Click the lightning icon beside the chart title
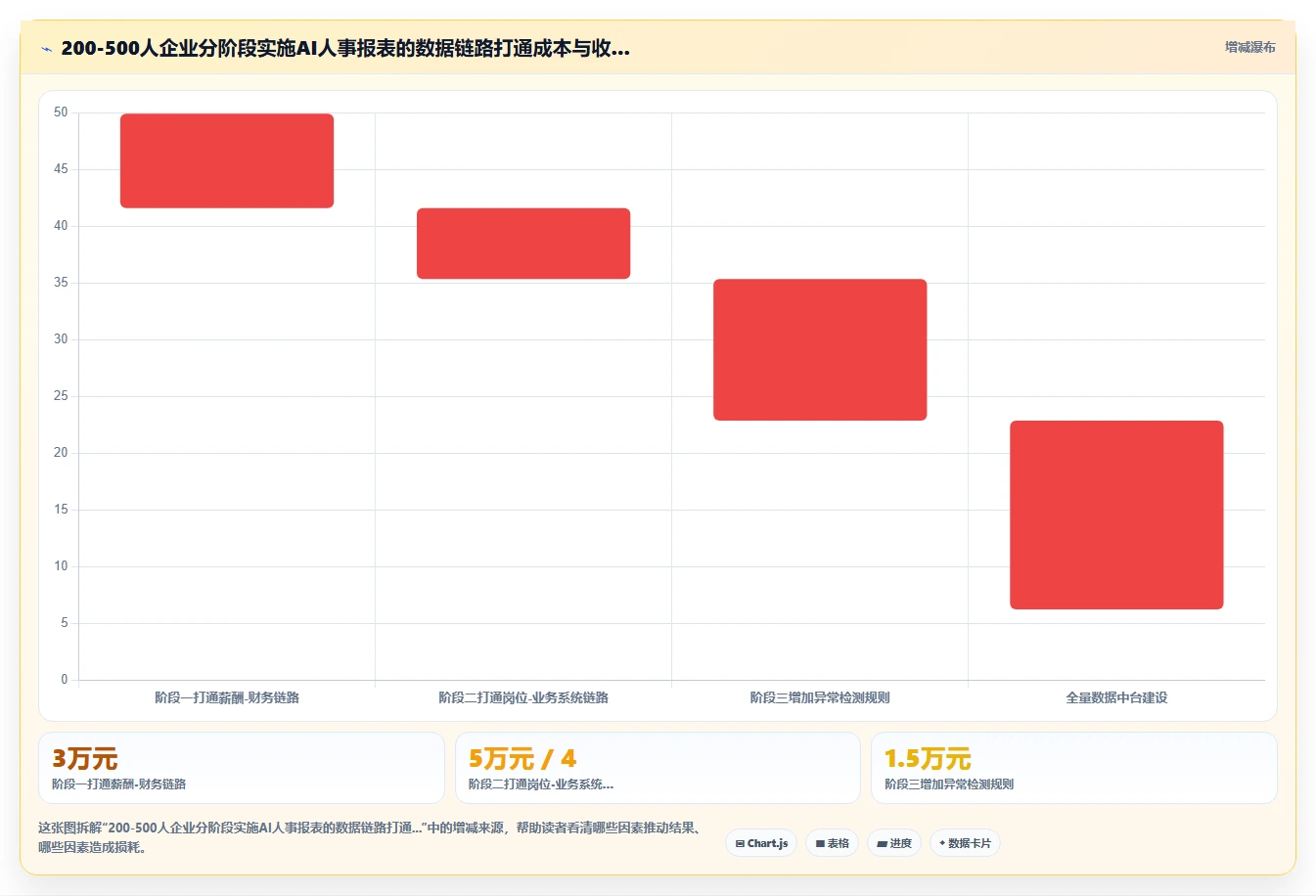 [46, 49]
